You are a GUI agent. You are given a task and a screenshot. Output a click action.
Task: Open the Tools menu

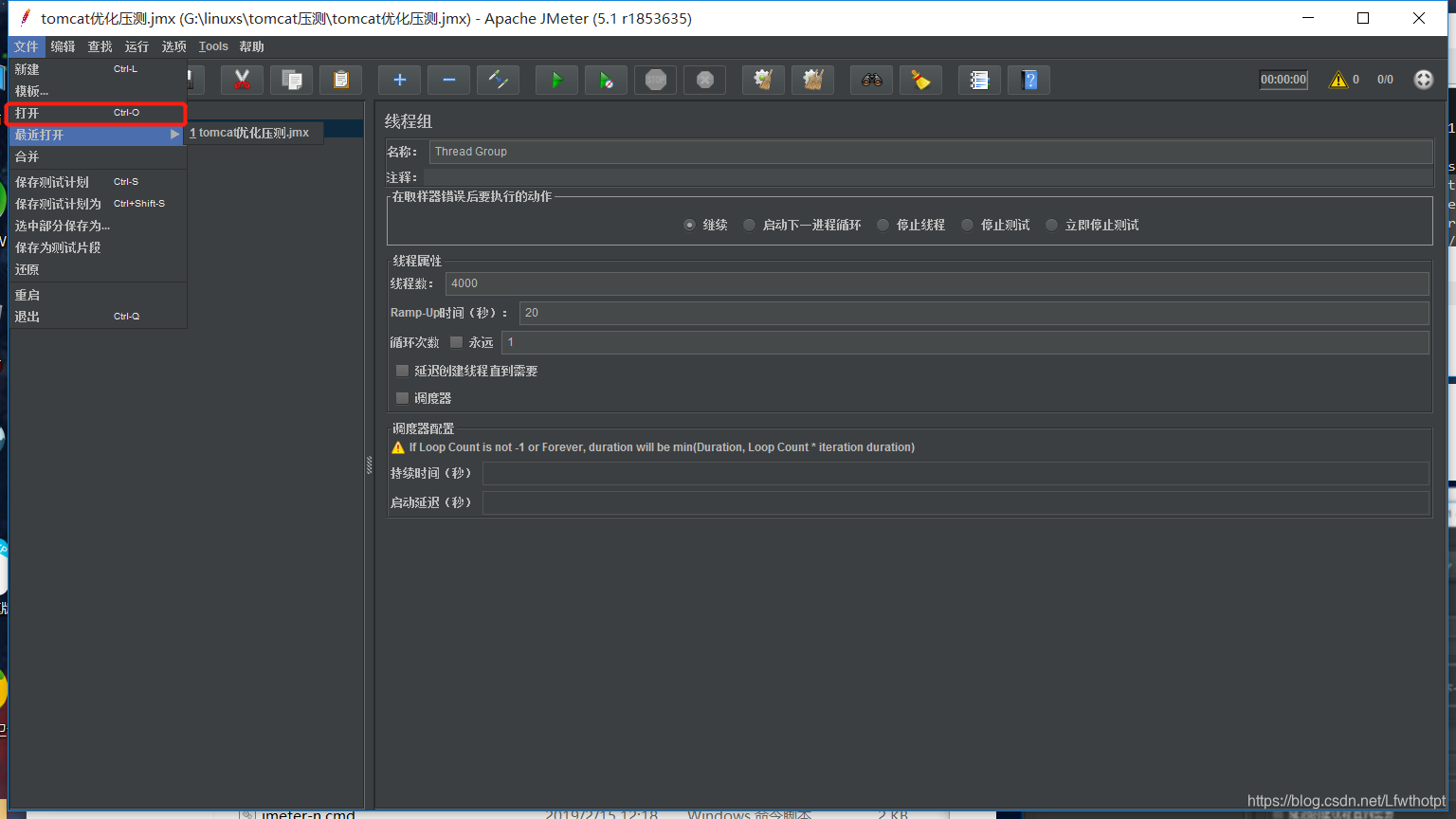[x=213, y=46]
